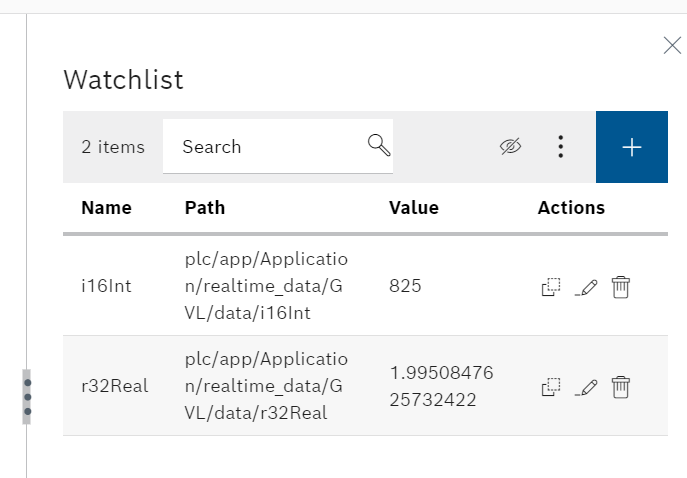Click the value 825 of i16Int
687x478 pixels.
coord(405,286)
